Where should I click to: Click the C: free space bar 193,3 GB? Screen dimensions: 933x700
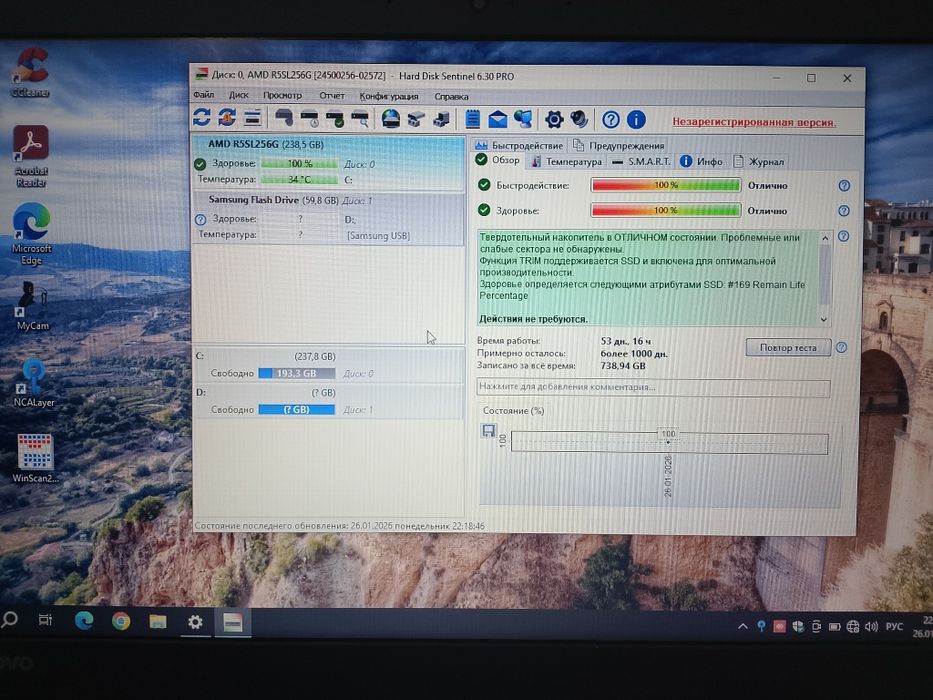tap(296, 373)
